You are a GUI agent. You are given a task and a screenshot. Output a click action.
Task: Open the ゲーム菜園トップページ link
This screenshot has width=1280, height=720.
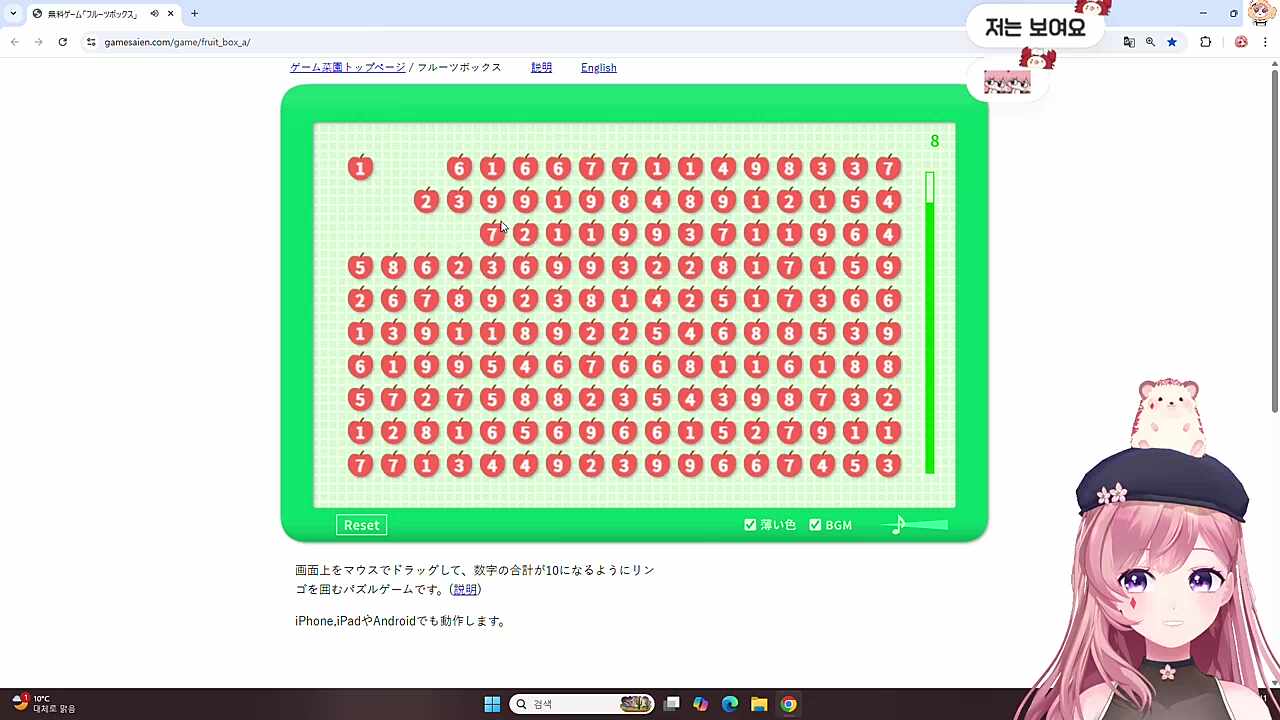[348, 68]
